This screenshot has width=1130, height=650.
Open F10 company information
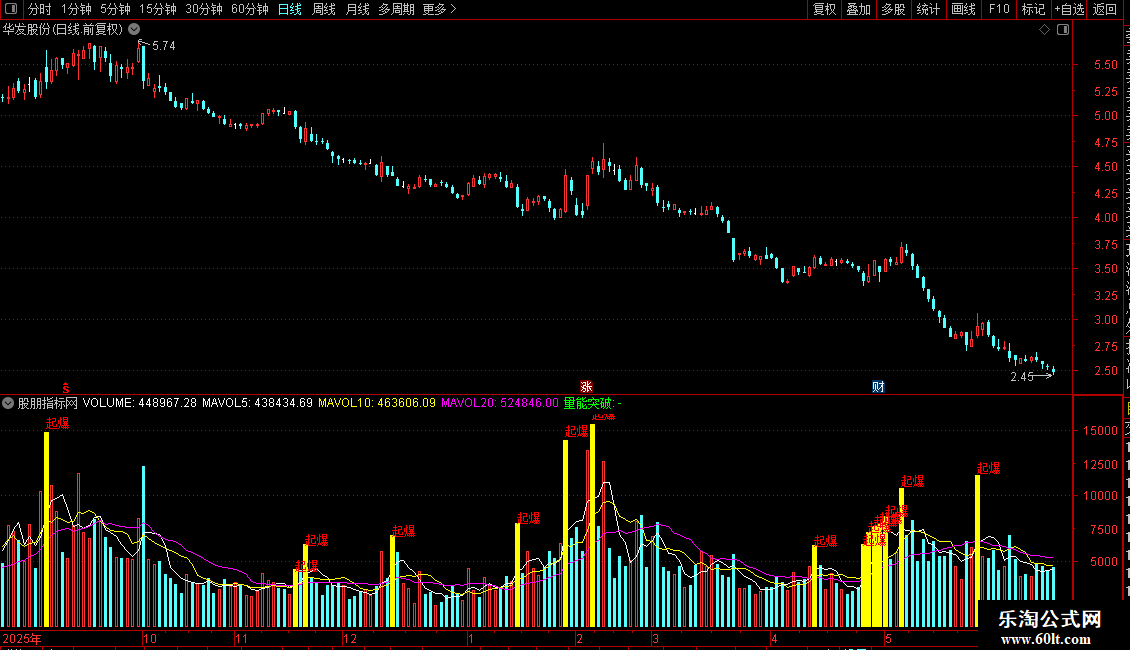[x=999, y=9]
